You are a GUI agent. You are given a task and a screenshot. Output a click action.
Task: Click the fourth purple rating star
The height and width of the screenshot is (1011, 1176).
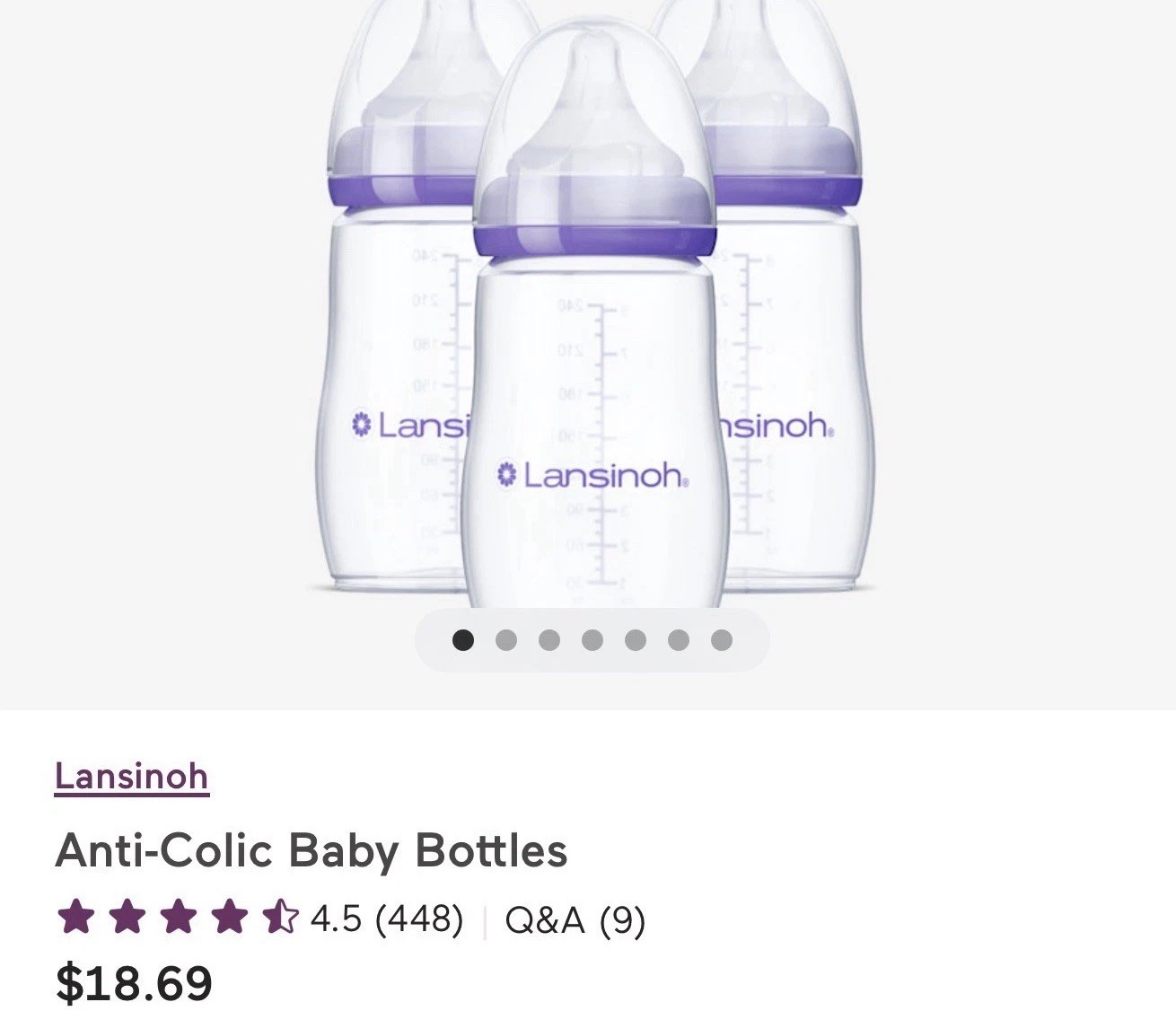[229, 918]
